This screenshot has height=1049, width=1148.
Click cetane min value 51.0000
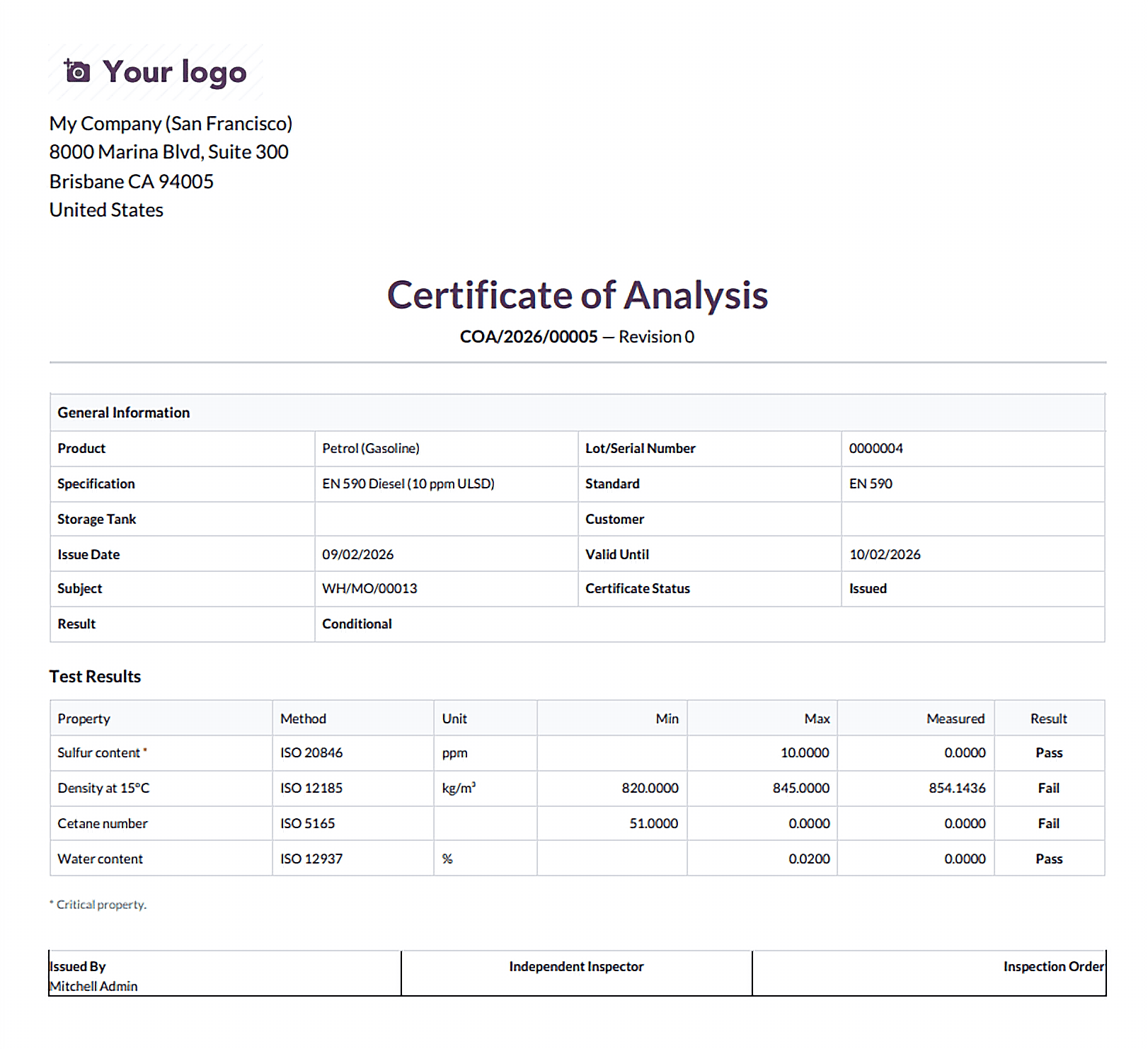tap(653, 823)
